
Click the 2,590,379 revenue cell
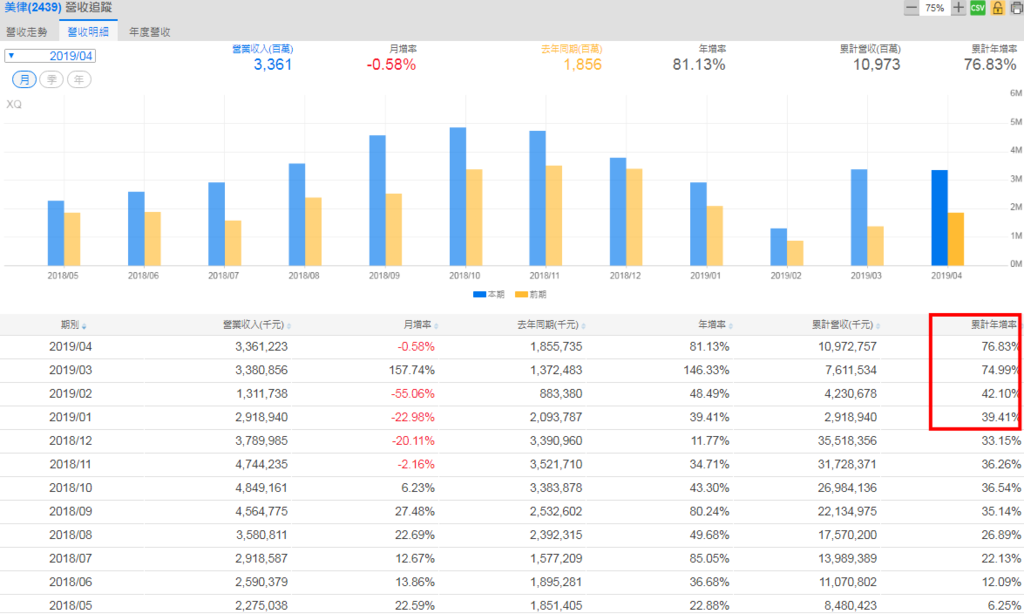click(261, 582)
